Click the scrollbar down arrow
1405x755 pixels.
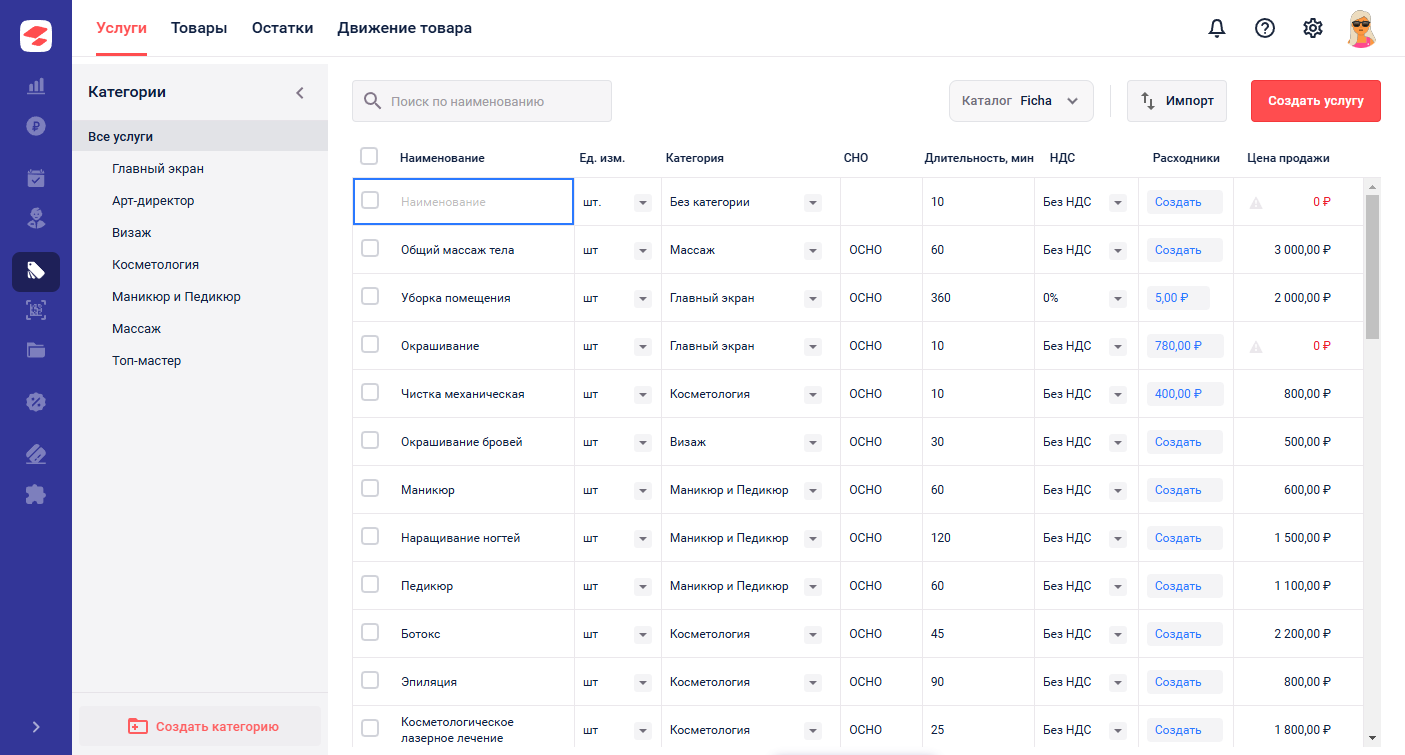tap(1372, 738)
